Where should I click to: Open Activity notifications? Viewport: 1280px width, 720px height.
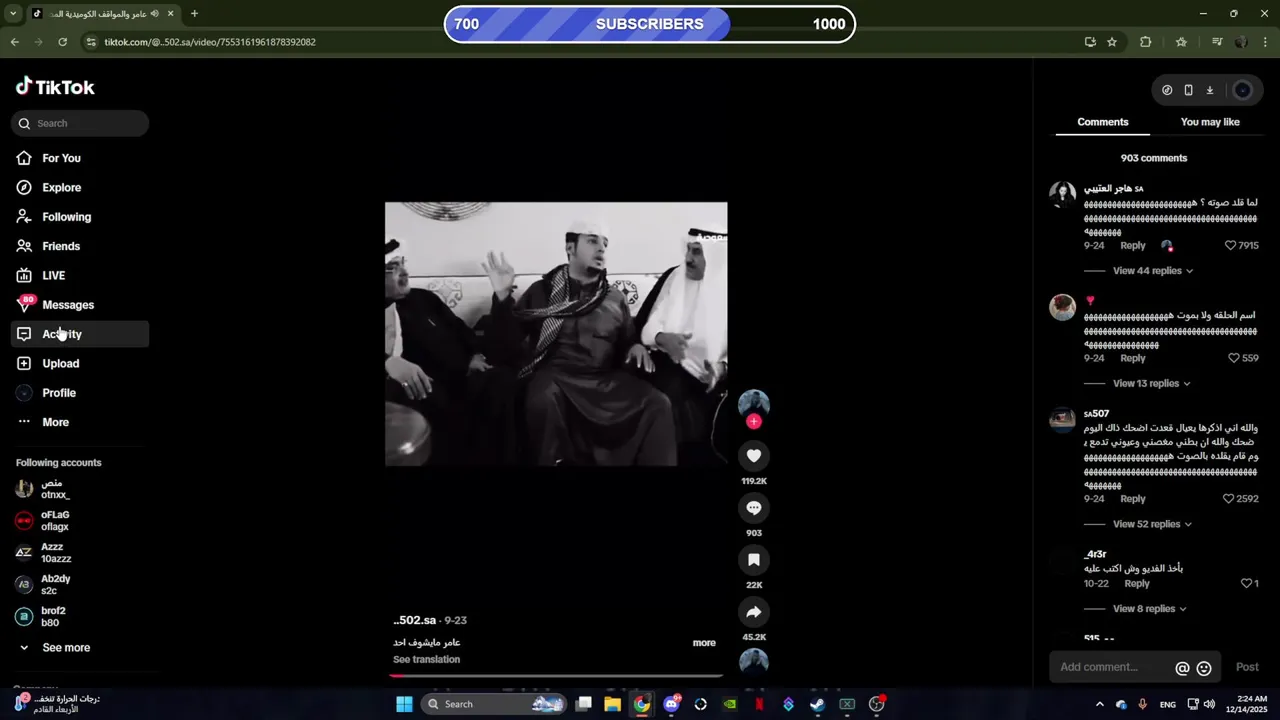80,334
